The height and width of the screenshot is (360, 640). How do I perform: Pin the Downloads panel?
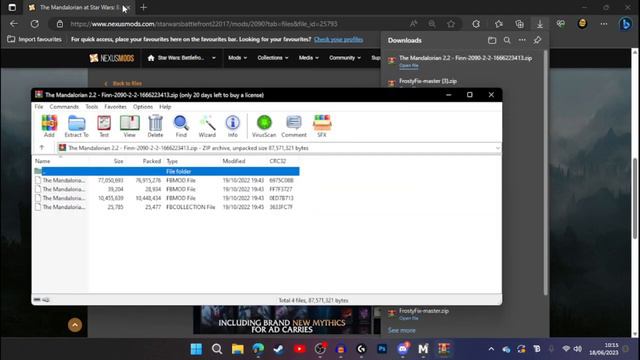coord(537,40)
